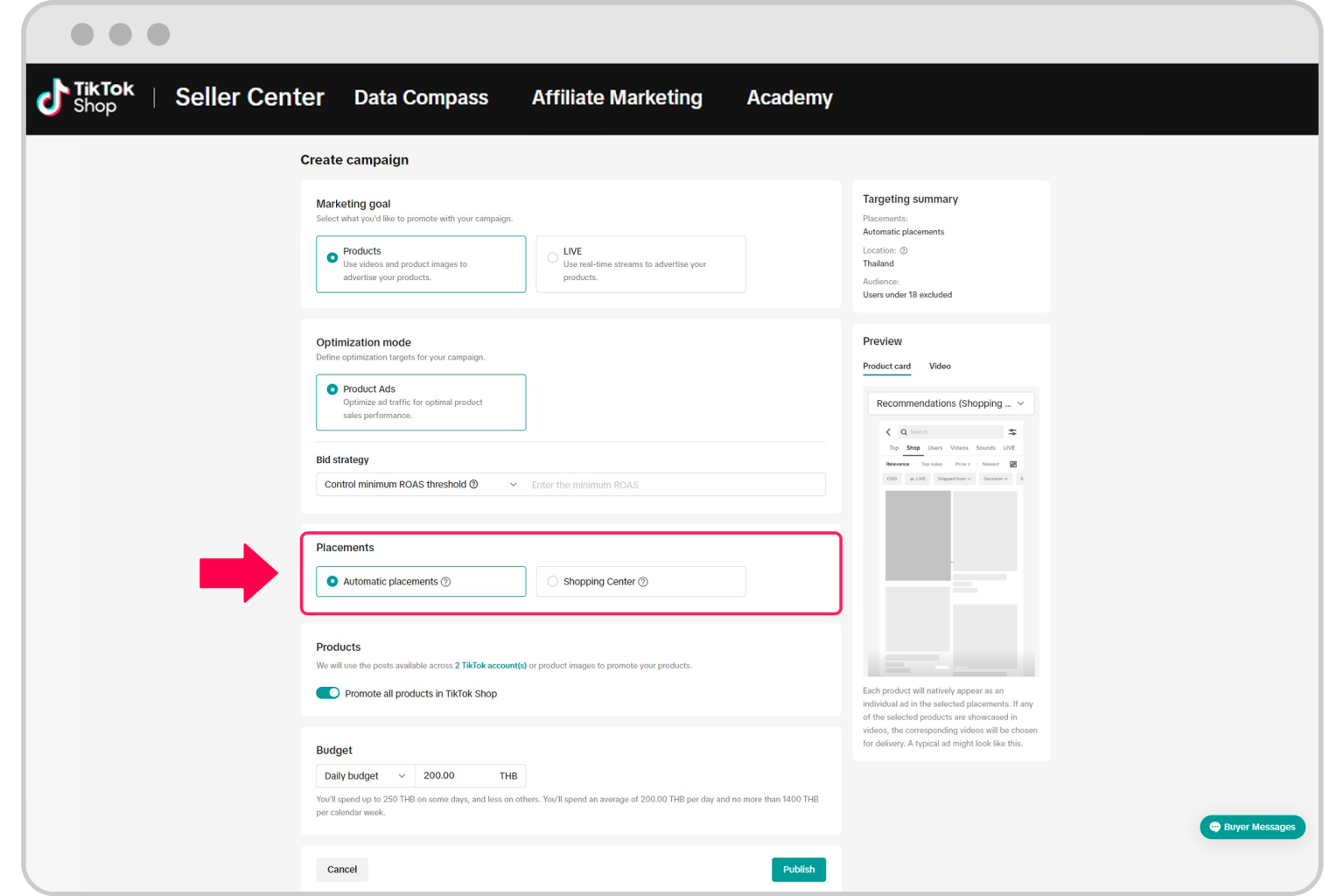The width and height of the screenshot is (1344, 896).
Task: Click the help icon beside Shopping Center
Action: tap(644, 581)
